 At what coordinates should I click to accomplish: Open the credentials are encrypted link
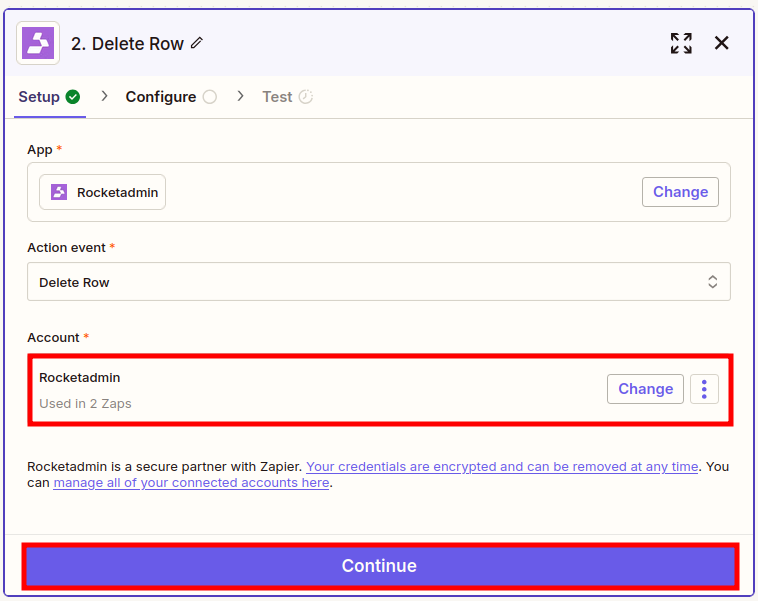(x=501, y=466)
